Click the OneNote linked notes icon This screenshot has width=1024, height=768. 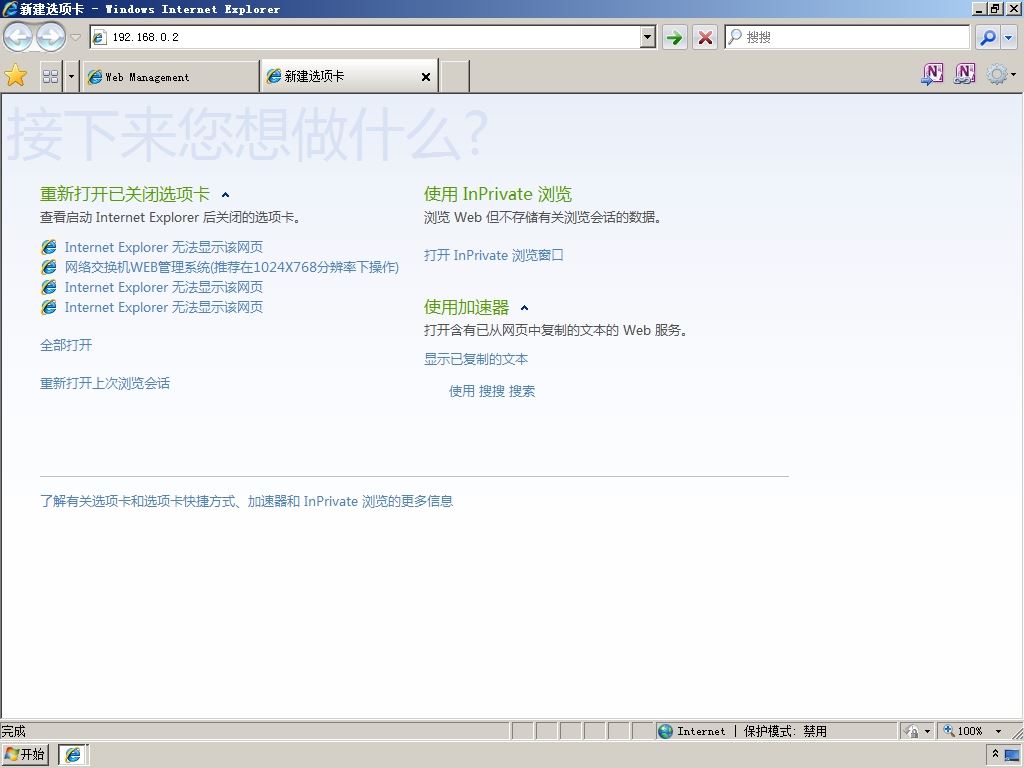965,74
